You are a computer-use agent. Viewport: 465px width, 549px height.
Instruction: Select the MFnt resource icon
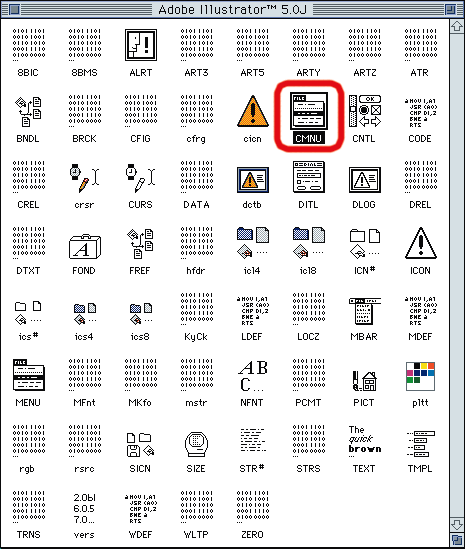point(85,375)
